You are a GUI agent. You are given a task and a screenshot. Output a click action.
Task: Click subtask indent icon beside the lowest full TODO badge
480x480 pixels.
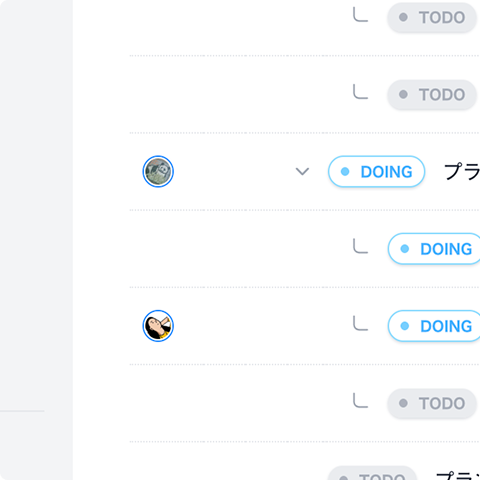[361, 401]
